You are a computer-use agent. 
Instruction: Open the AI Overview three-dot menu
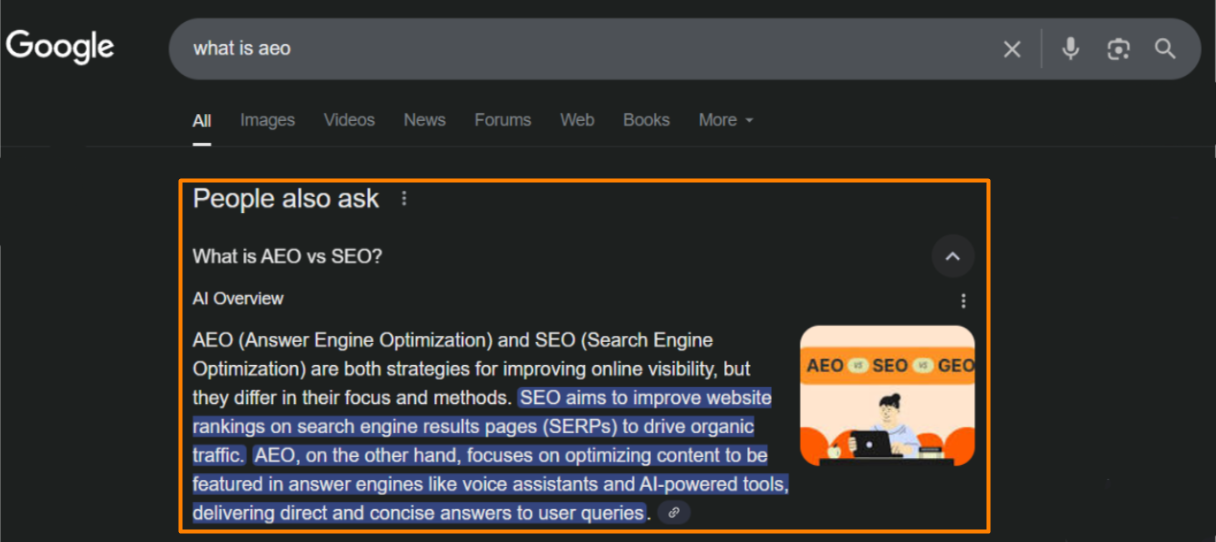(x=963, y=301)
